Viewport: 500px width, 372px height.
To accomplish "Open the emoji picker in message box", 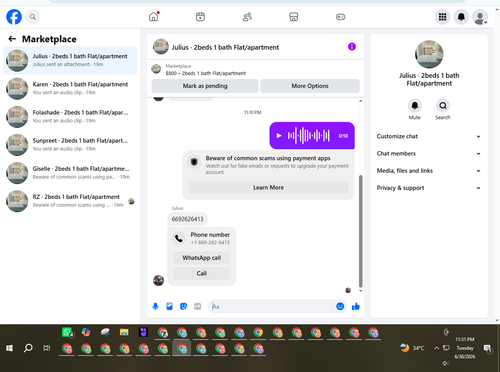I will pyautogui.click(x=340, y=306).
